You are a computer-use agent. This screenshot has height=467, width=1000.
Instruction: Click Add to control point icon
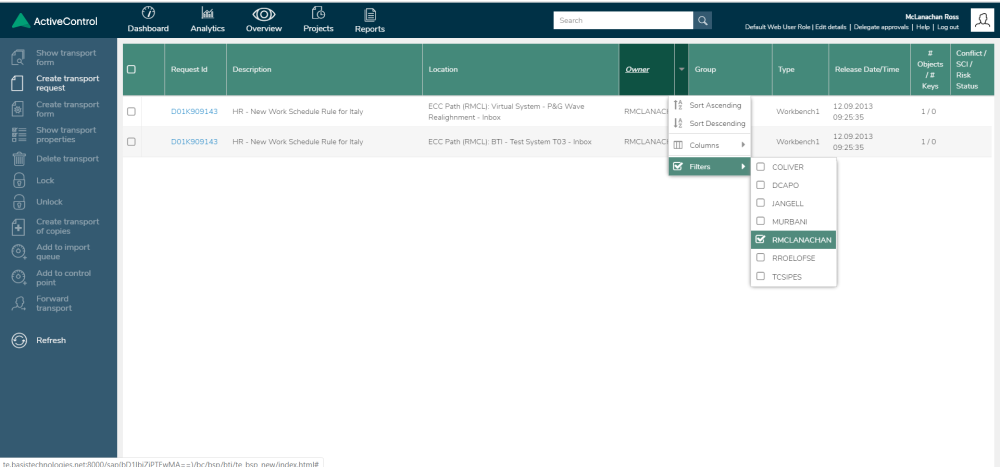pos(19,278)
